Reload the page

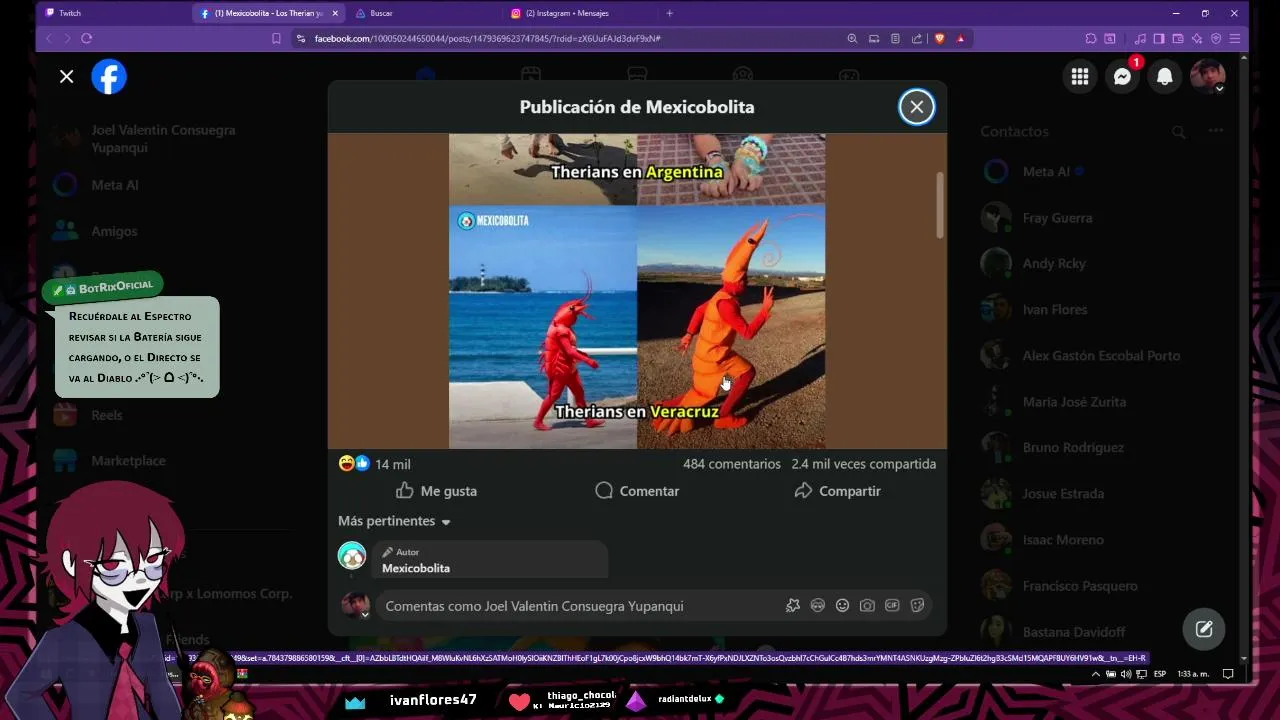(x=87, y=38)
